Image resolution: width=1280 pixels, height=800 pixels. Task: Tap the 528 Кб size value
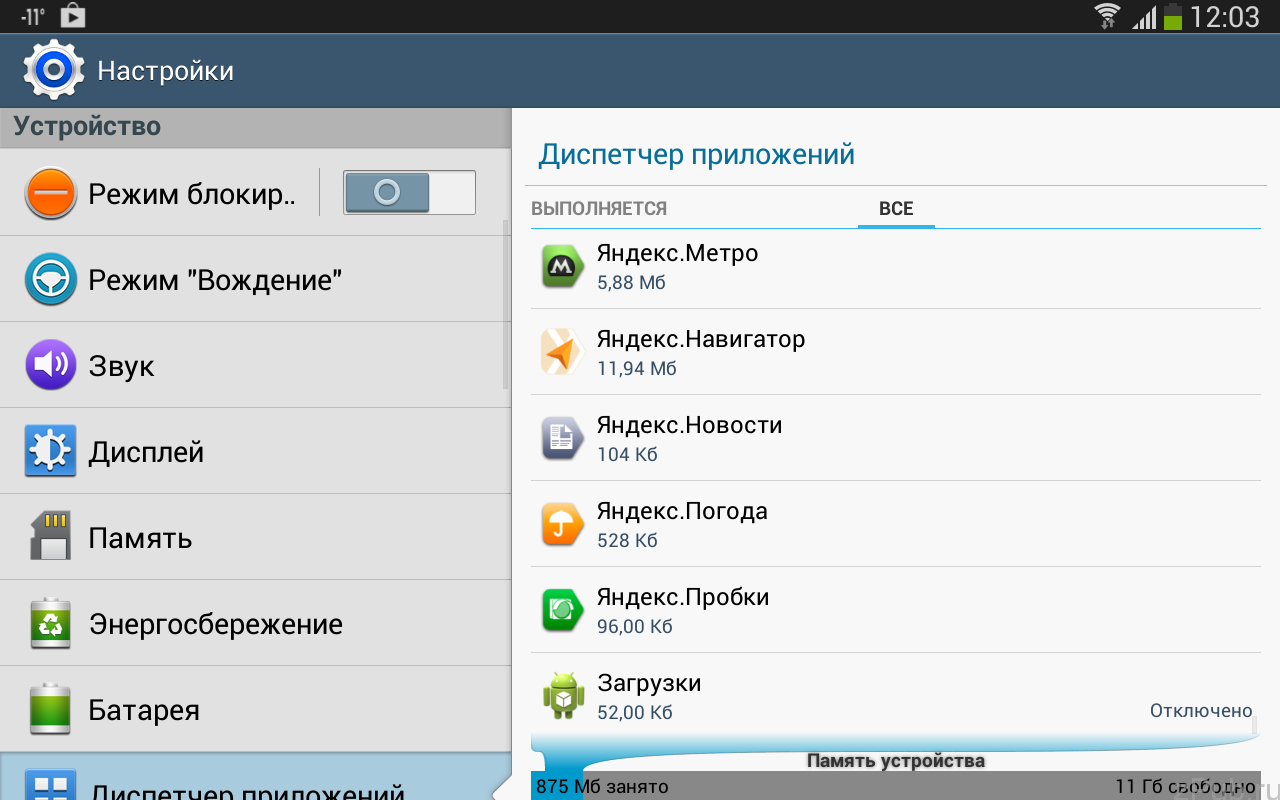coord(627,541)
